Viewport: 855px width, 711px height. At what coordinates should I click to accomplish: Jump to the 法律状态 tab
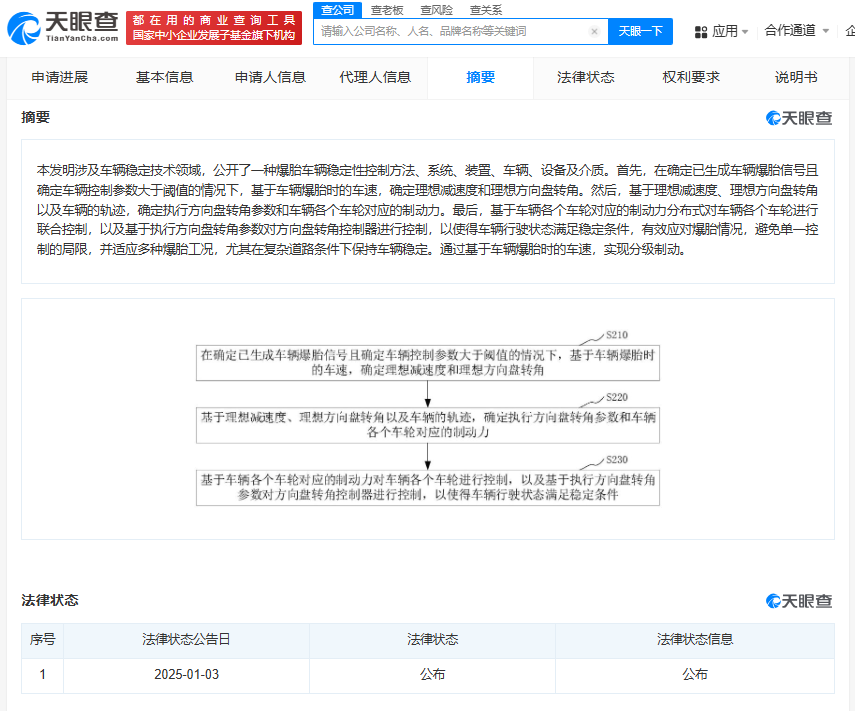tap(586, 77)
